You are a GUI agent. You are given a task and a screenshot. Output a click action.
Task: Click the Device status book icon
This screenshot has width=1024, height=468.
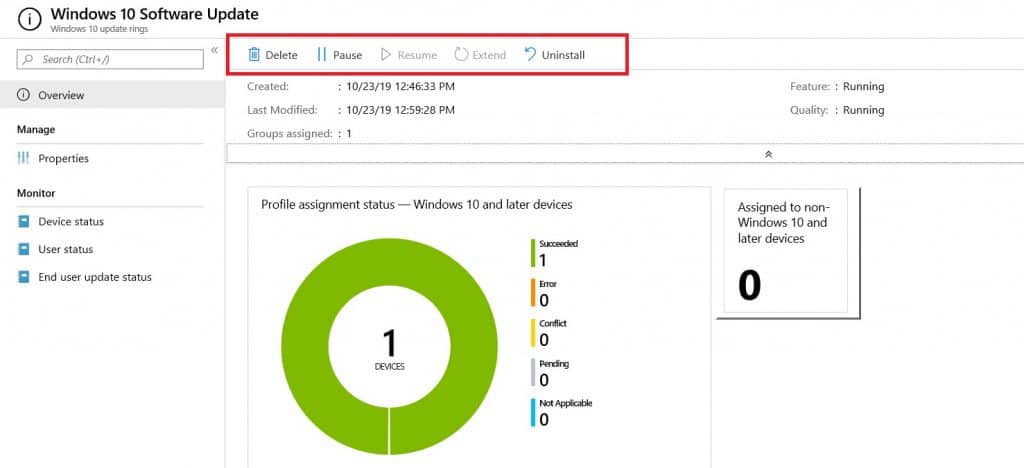tap(24, 222)
